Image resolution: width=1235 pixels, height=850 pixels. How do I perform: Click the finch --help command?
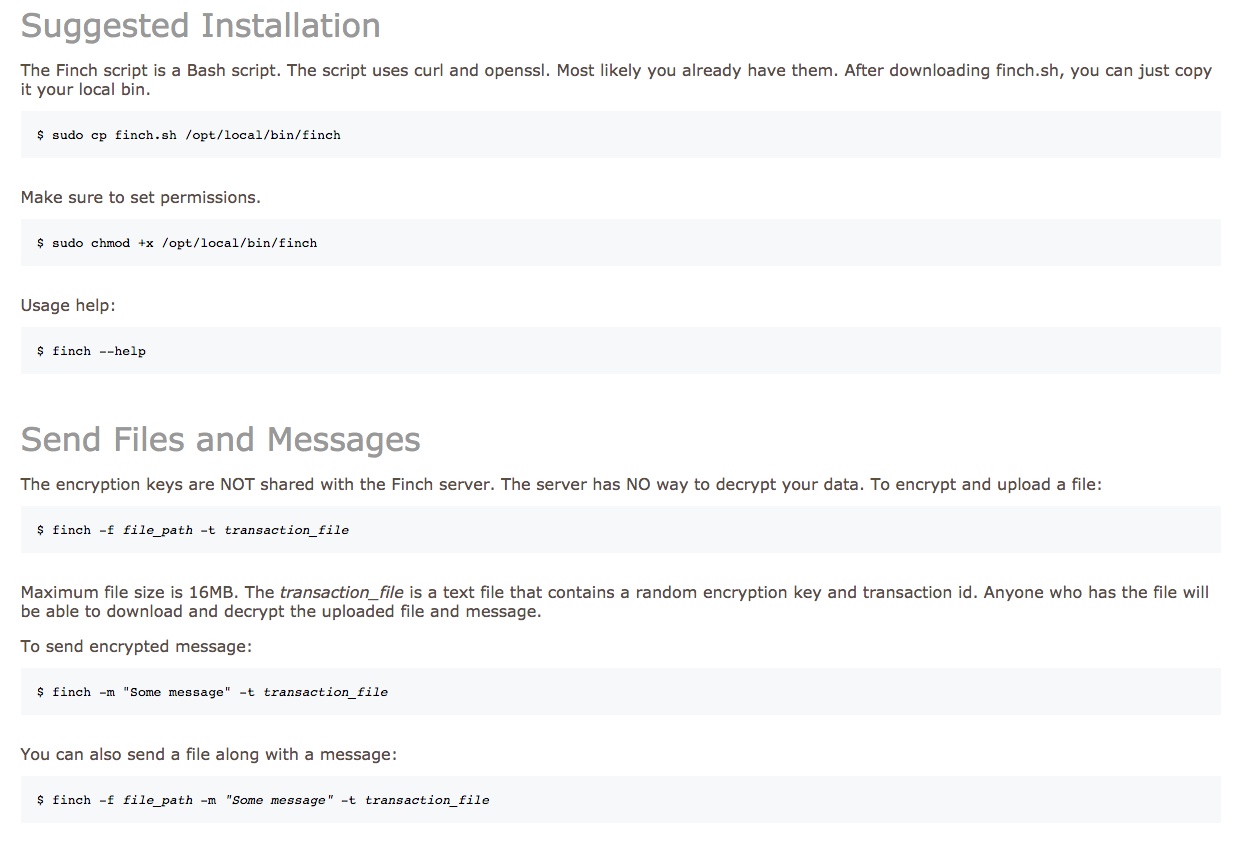(x=91, y=351)
